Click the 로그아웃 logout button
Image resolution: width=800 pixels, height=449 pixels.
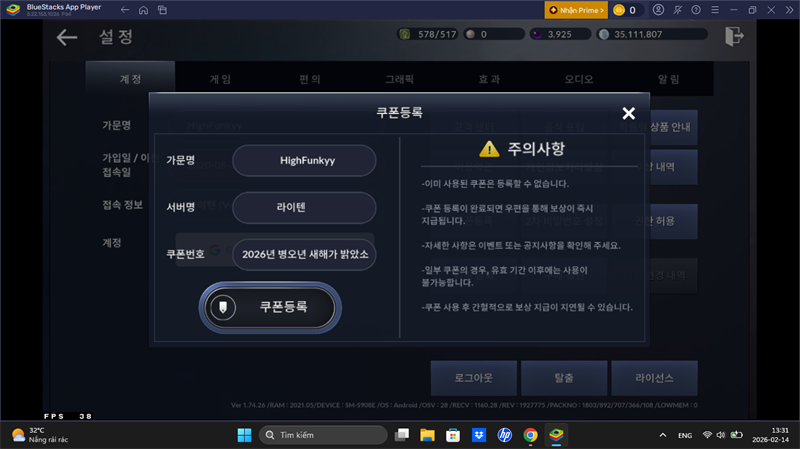(x=473, y=378)
